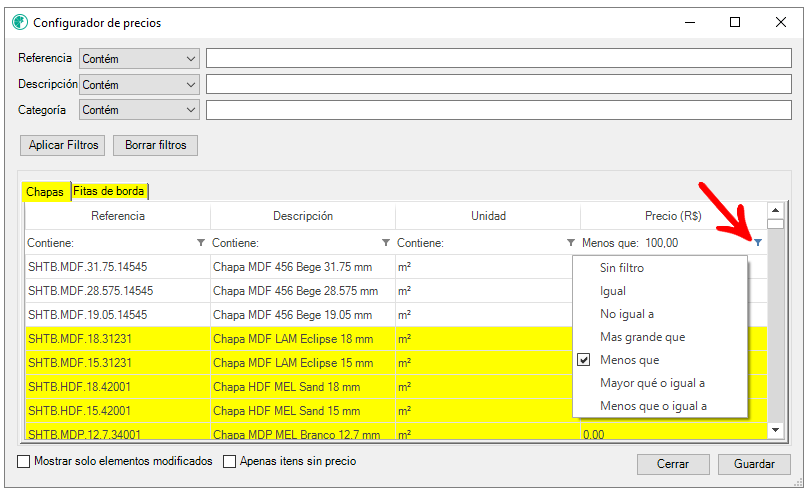
Task: Check Apenas itens sin precio
Action: click(230, 462)
